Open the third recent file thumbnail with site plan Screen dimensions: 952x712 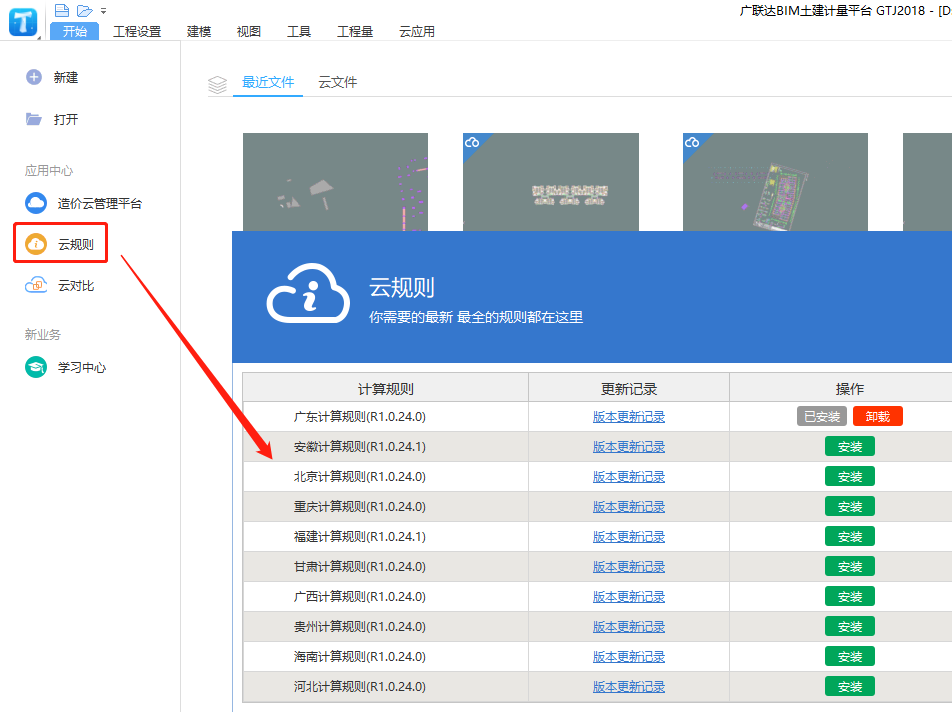(x=775, y=182)
